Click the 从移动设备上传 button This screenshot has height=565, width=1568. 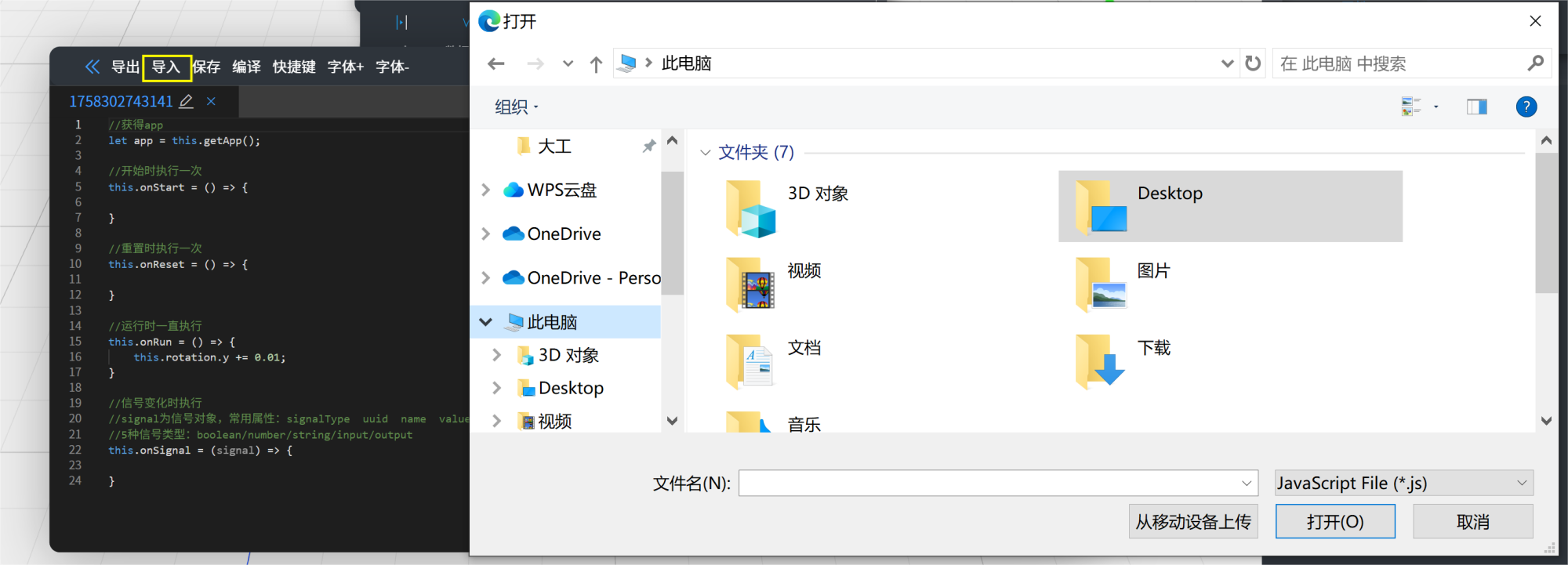pyautogui.click(x=1193, y=521)
